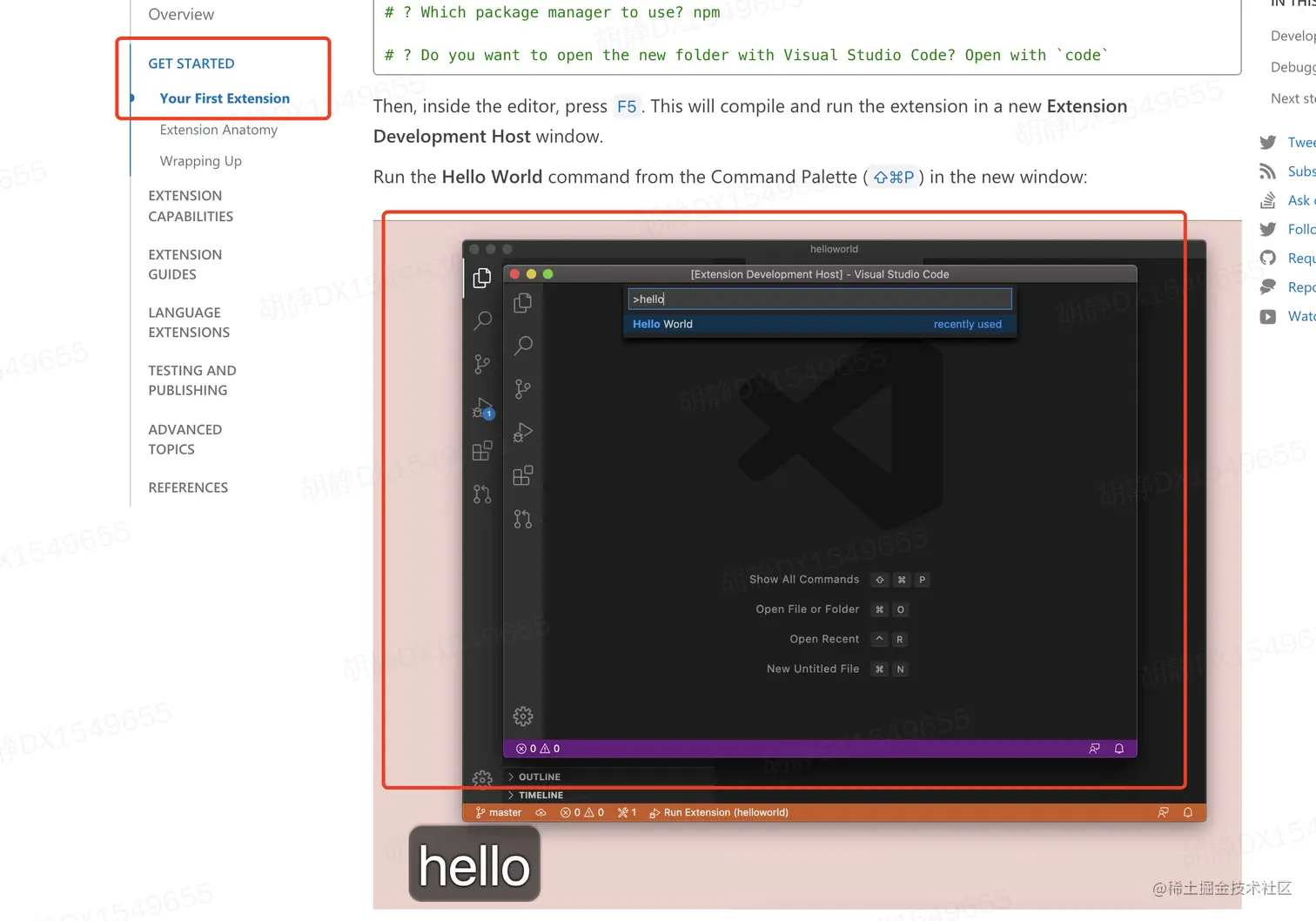Open Manage gear in helloworld window
The height and width of the screenshot is (921, 1316).
click(482, 778)
